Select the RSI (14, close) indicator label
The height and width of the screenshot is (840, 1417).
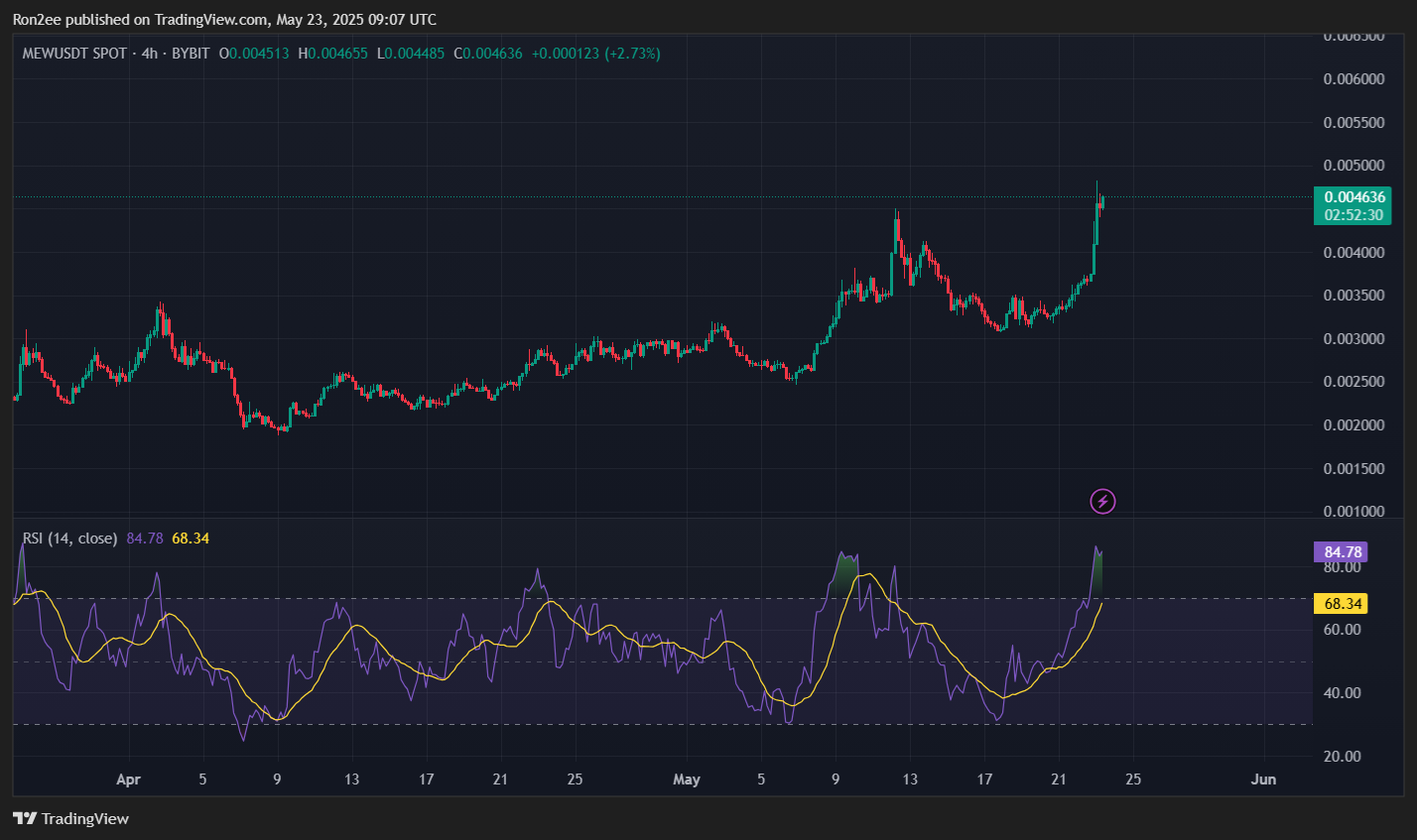[x=69, y=537]
